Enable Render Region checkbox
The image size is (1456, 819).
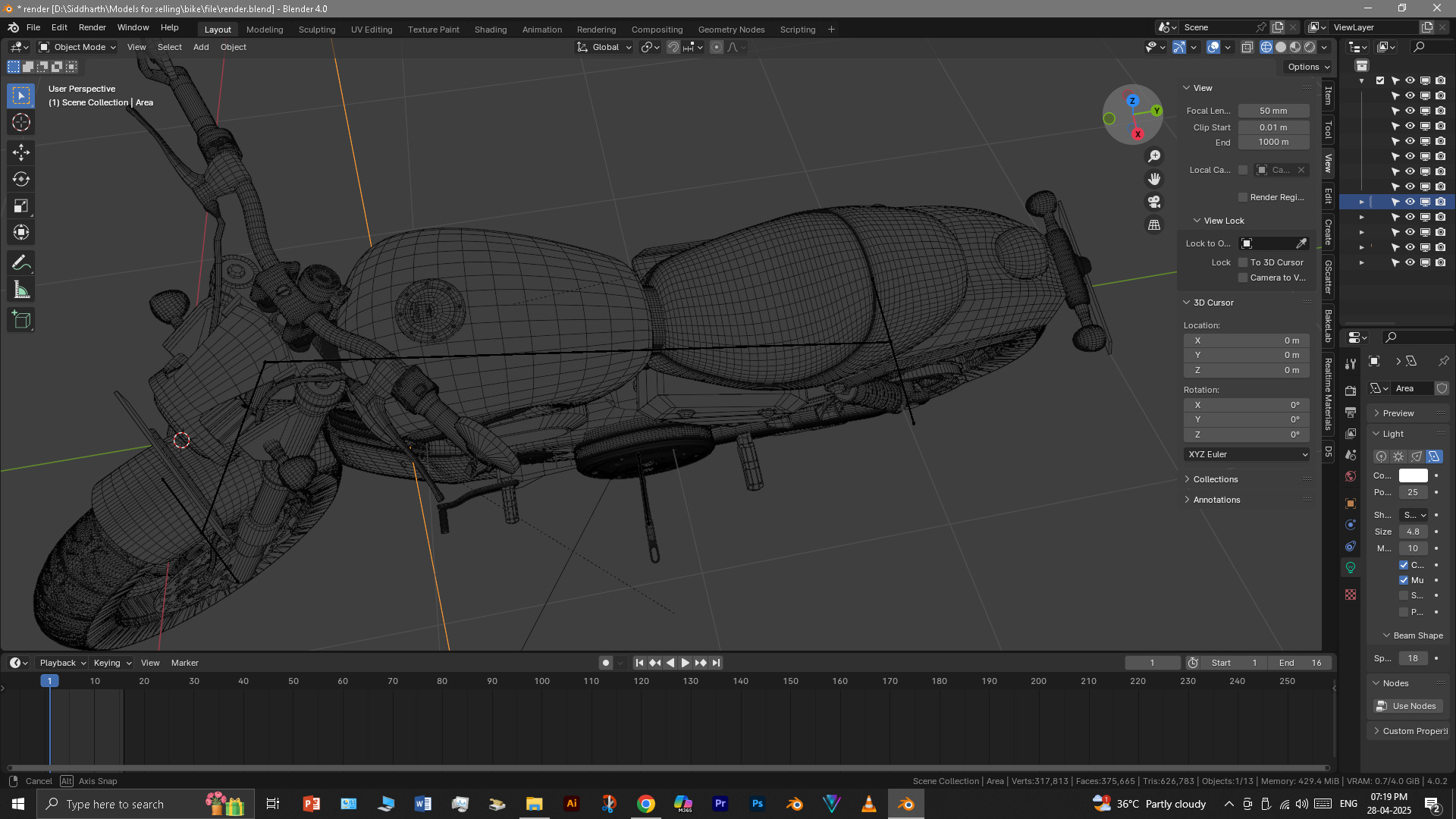pos(1243,197)
